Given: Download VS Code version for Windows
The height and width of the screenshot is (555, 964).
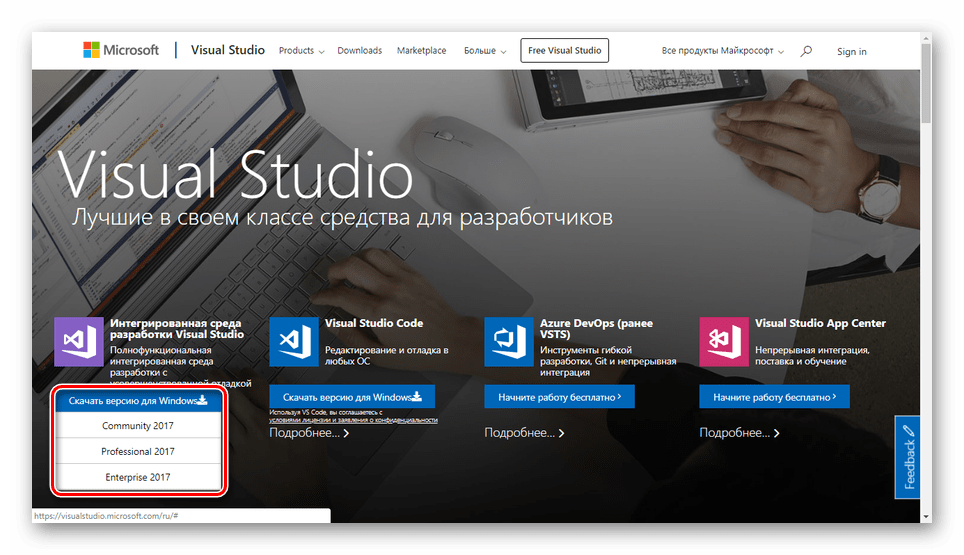Looking at the screenshot, I should [x=352, y=397].
